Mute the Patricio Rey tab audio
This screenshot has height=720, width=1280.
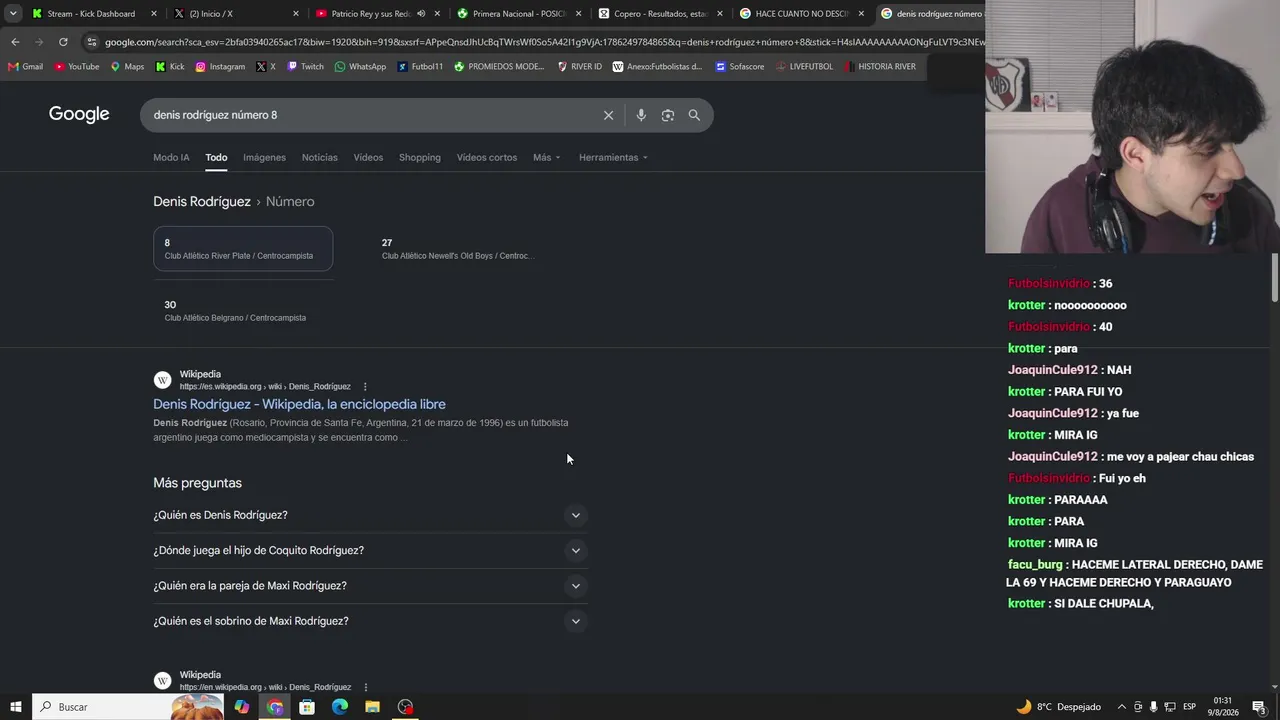click(421, 14)
